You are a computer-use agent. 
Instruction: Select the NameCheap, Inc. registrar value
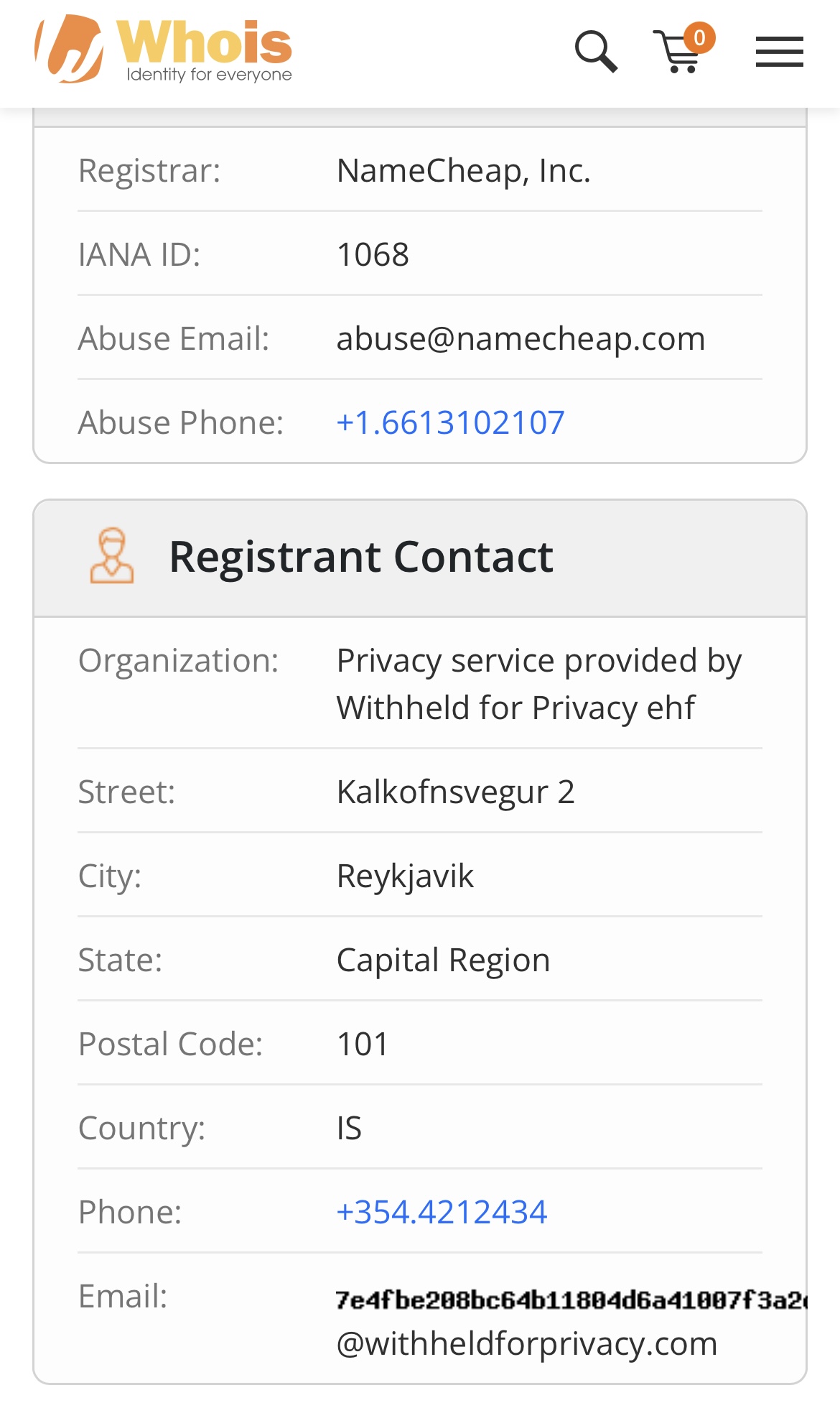[x=463, y=171]
